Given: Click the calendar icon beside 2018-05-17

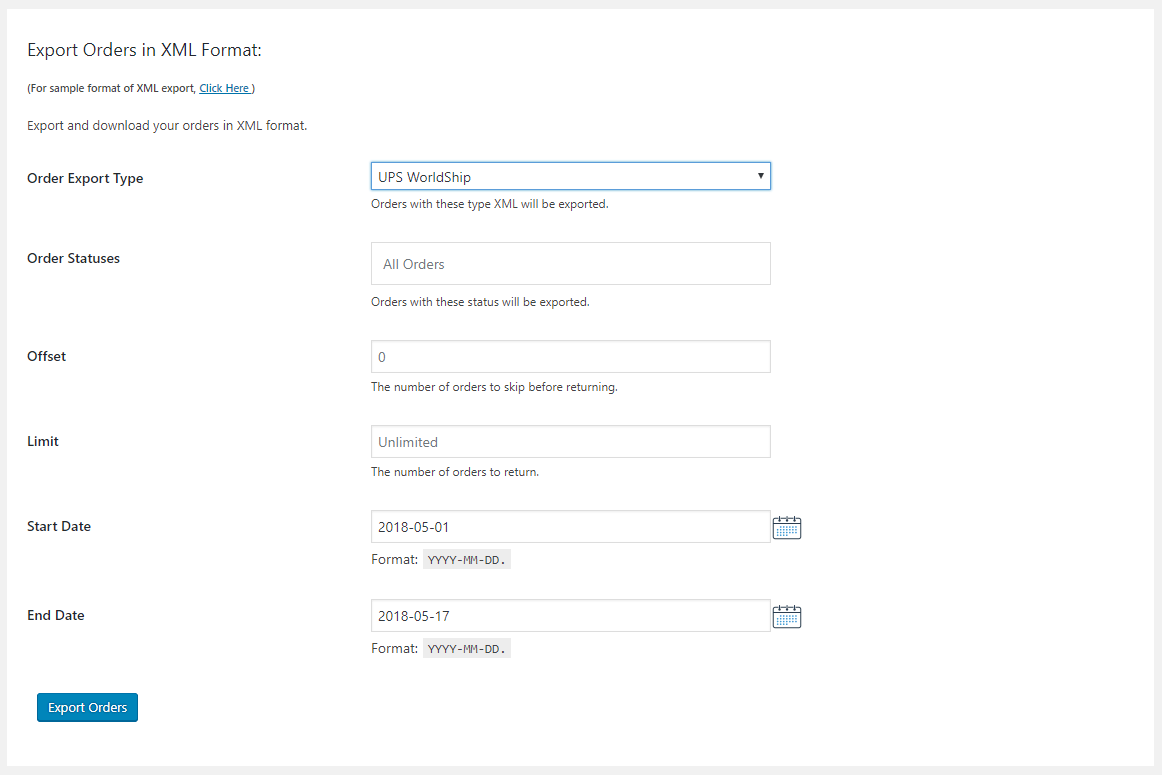Looking at the screenshot, I should point(787,616).
